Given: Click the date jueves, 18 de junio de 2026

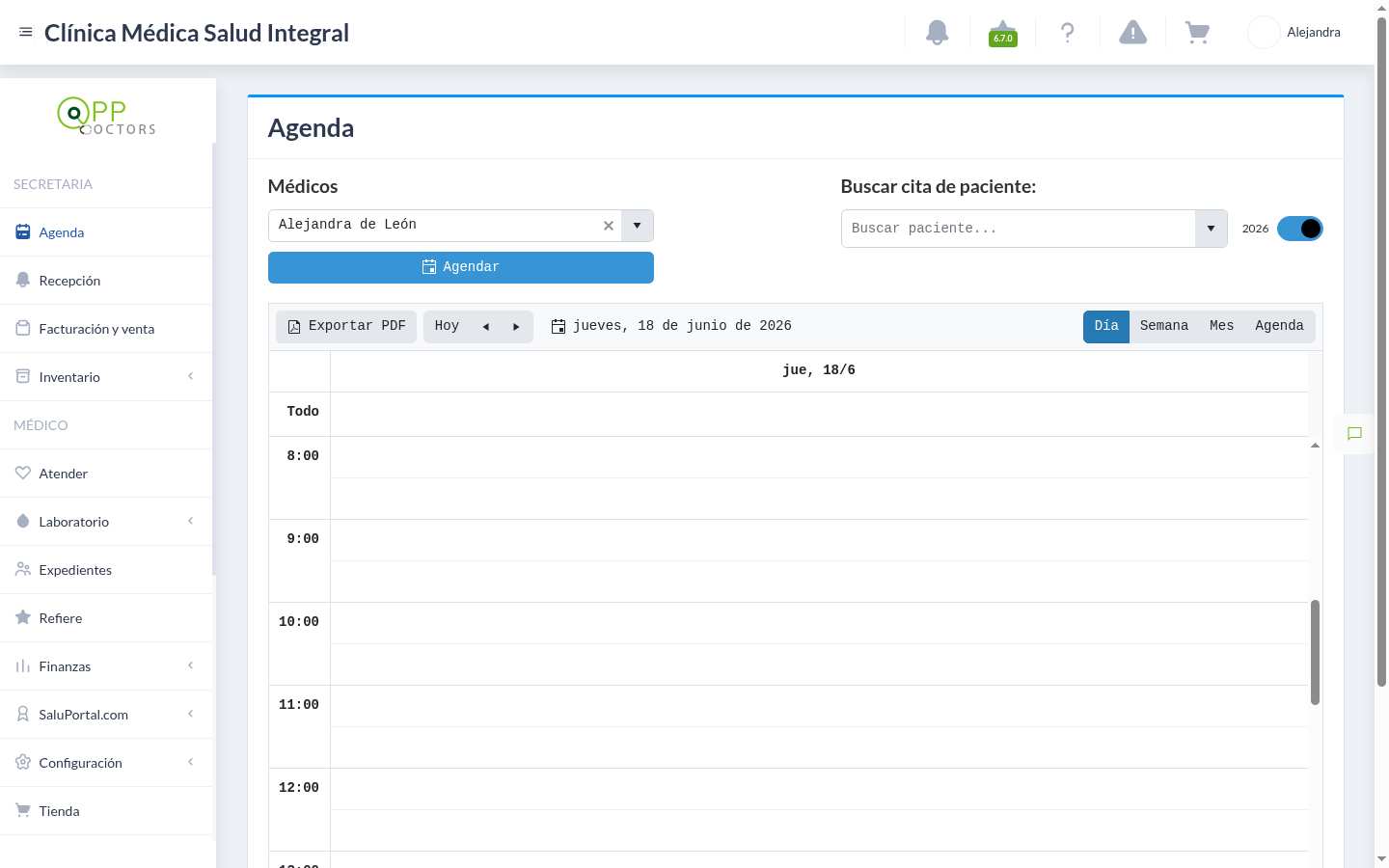Looking at the screenshot, I should pos(682,326).
